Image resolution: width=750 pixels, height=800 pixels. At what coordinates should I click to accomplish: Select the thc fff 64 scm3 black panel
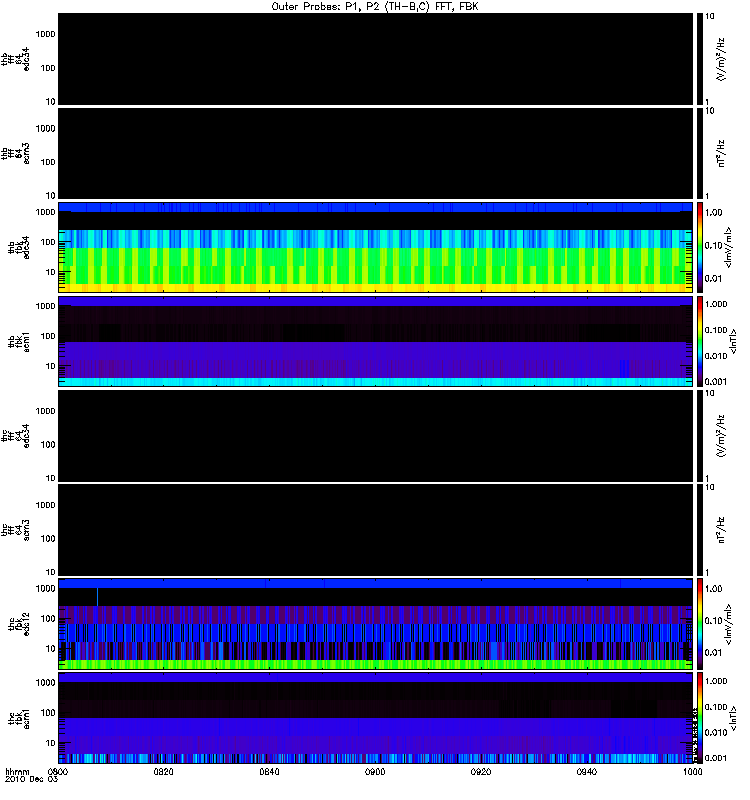[x=376, y=530]
